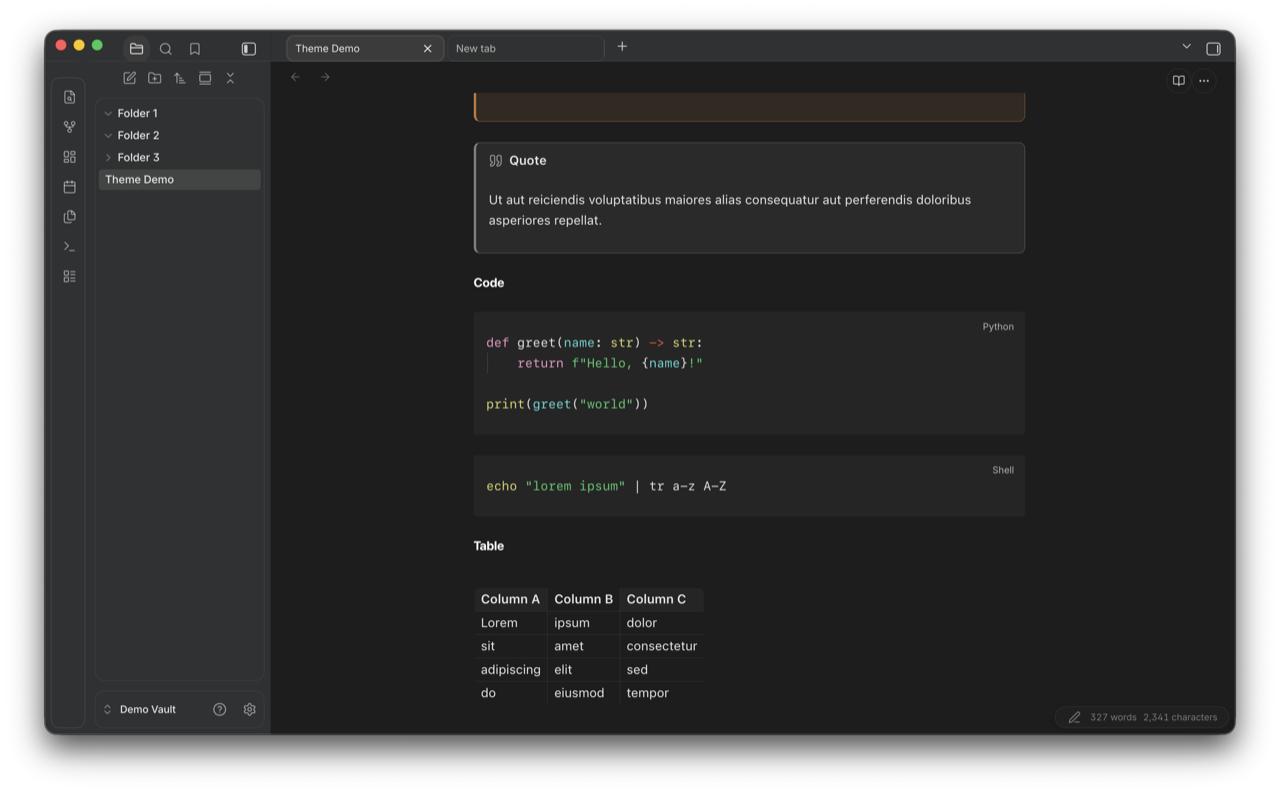The width and height of the screenshot is (1280, 793).
Task: Toggle the left sidebar collapse icon
Action: pyautogui.click(x=249, y=48)
